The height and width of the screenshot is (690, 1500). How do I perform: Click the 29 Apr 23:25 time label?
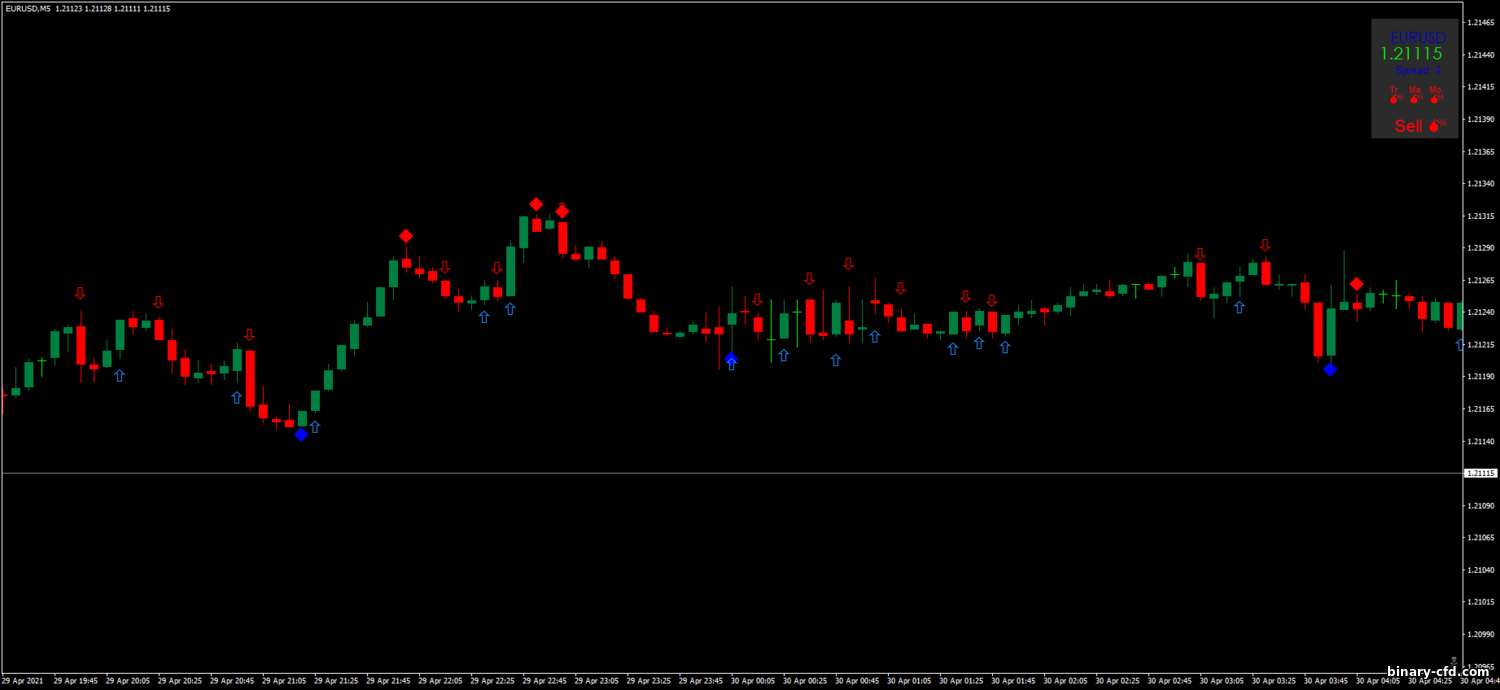pos(648,682)
